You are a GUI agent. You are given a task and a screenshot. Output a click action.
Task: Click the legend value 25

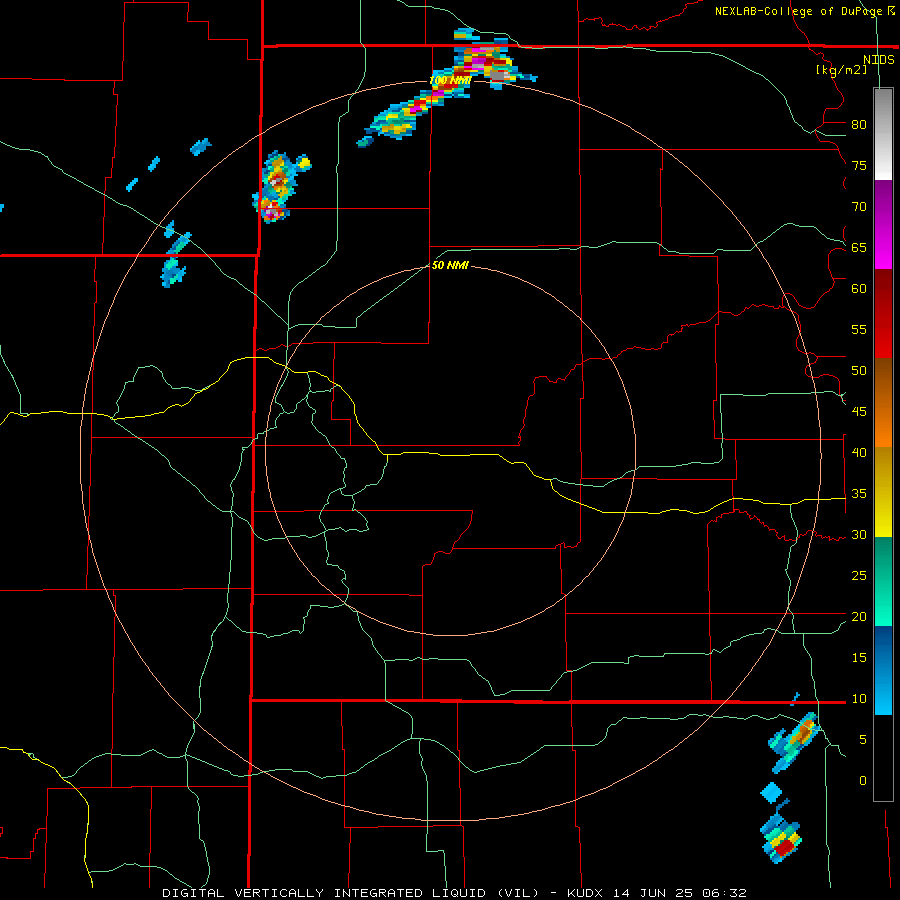coord(859,576)
